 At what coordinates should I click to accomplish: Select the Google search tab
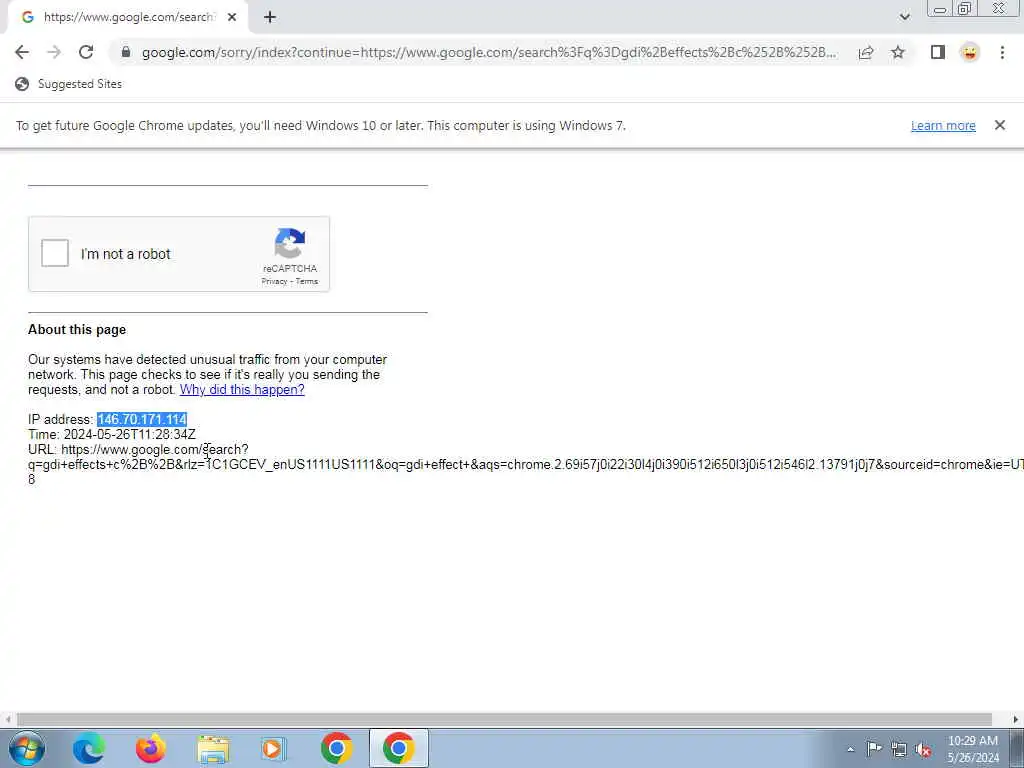click(x=127, y=18)
